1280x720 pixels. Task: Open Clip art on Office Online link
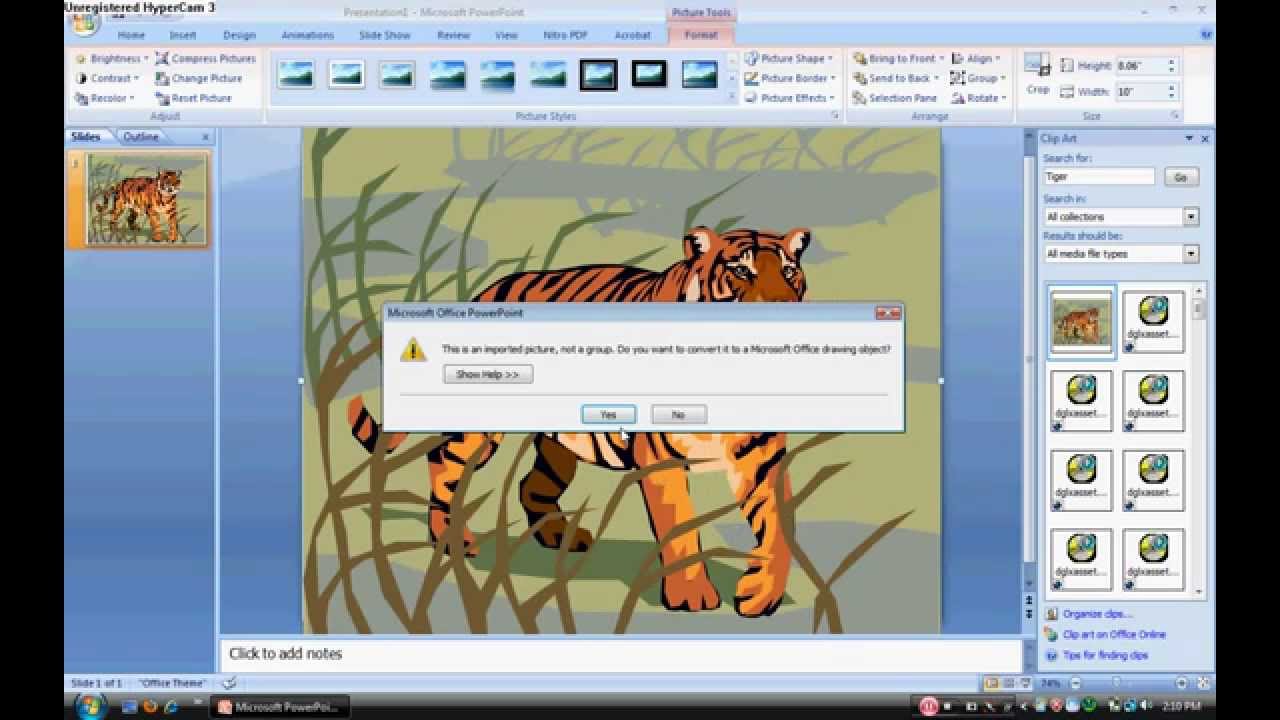pos(1114,634)
